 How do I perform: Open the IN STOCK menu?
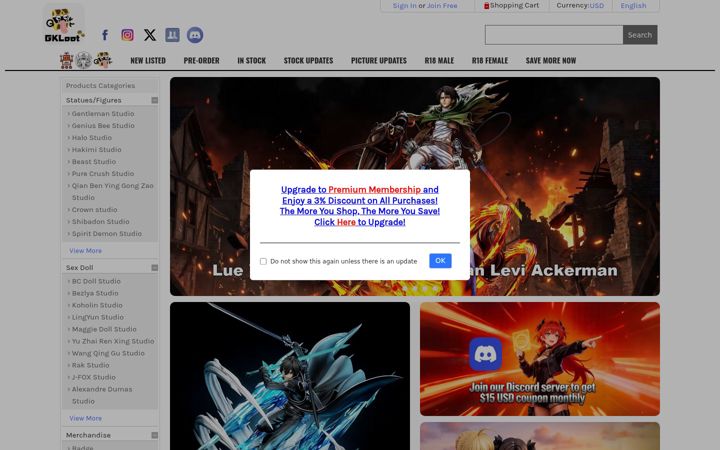[x=252, y=60]
